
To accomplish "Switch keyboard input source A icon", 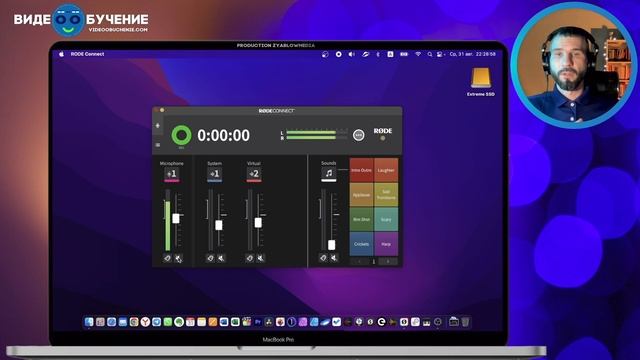I will [390, 54].
